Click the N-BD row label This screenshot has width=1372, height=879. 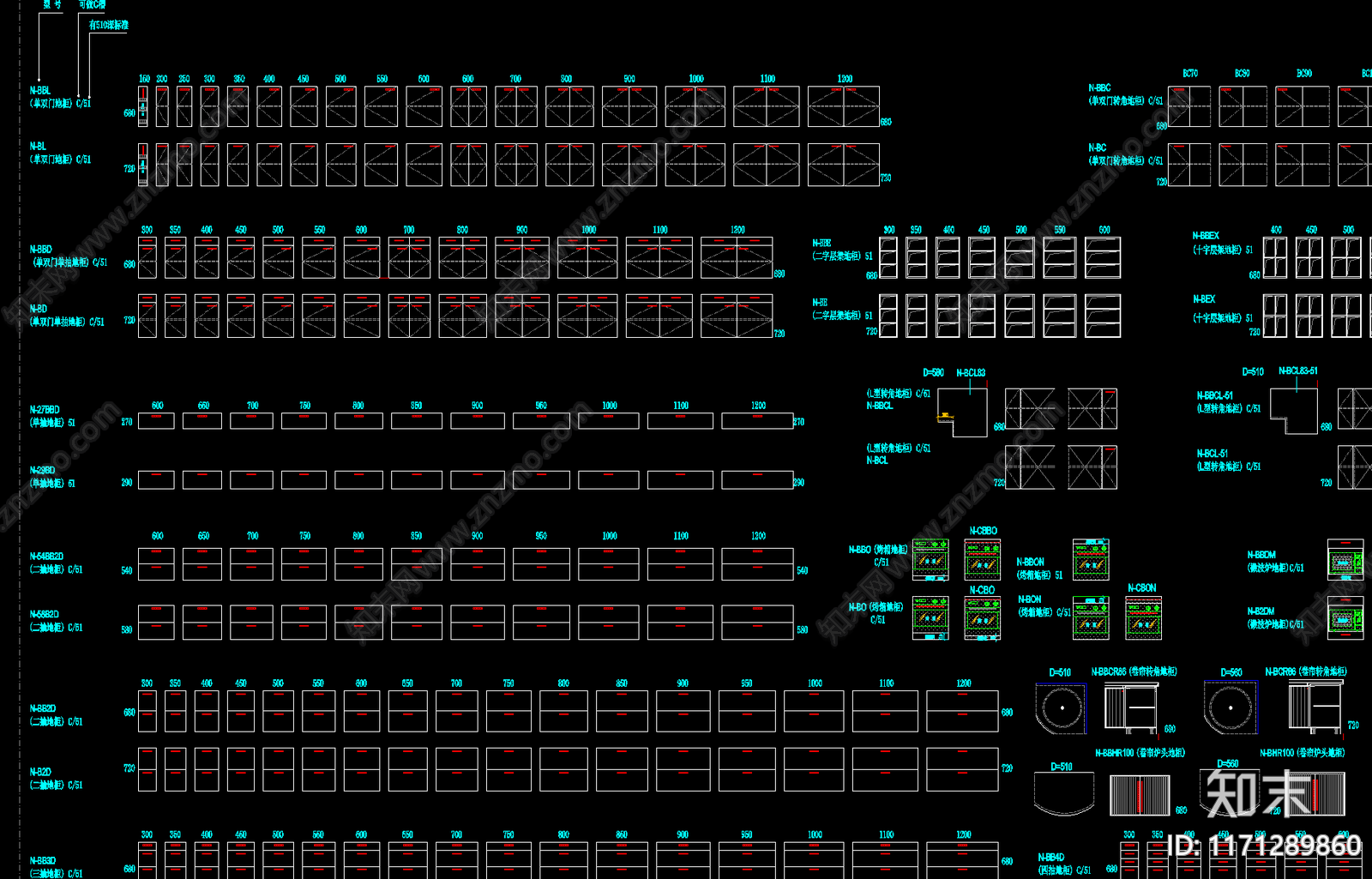coord(39,309)
